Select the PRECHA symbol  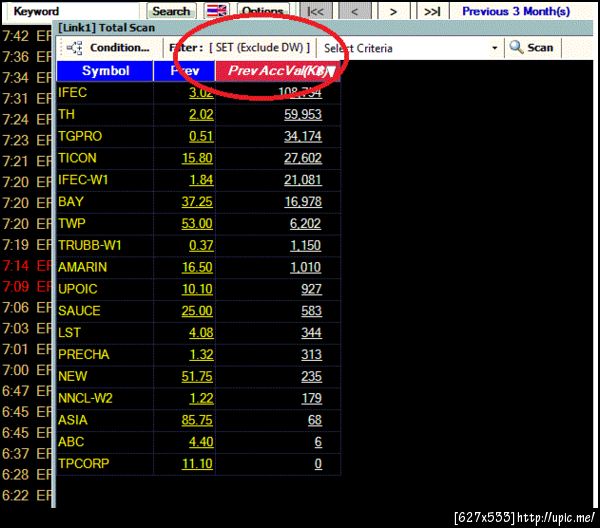[x=84, y=354]
